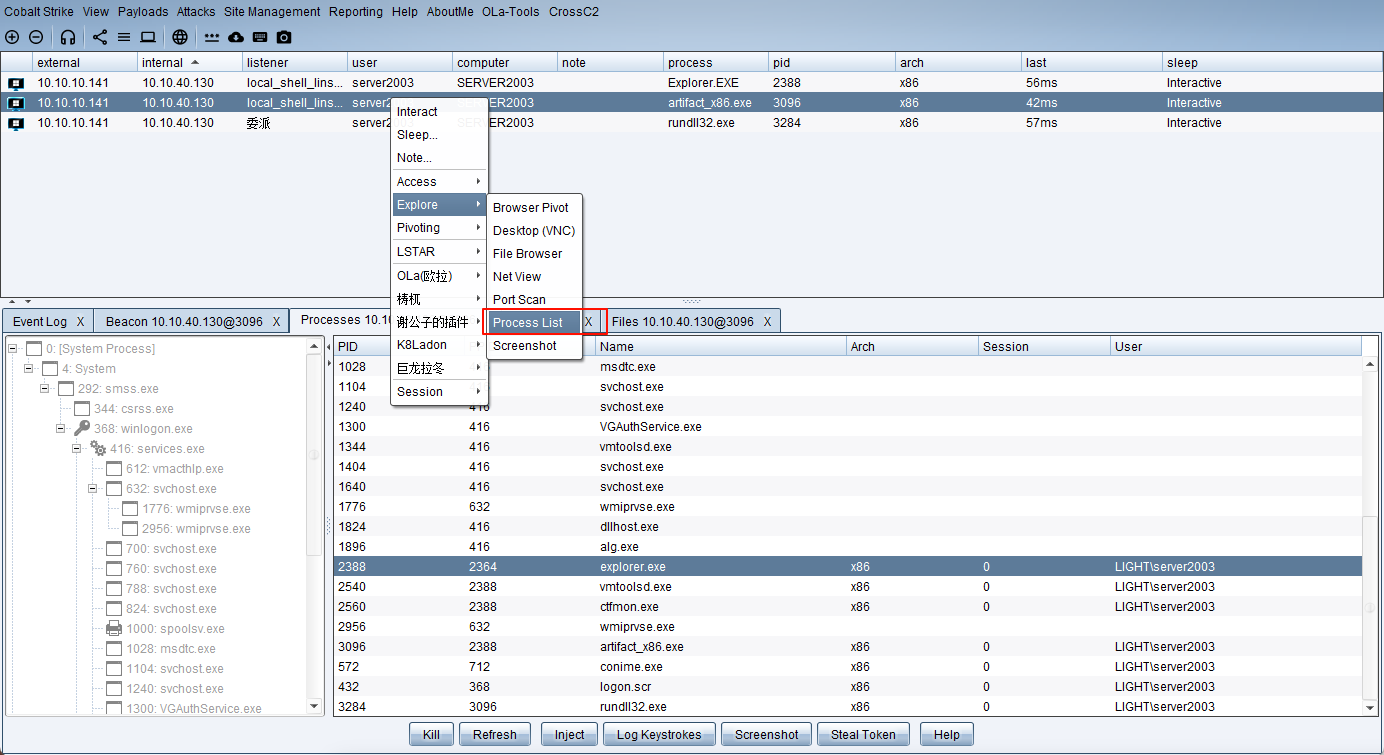Click the Help button at bottom
1384x755 pixels.
click(x=947, y=735)
